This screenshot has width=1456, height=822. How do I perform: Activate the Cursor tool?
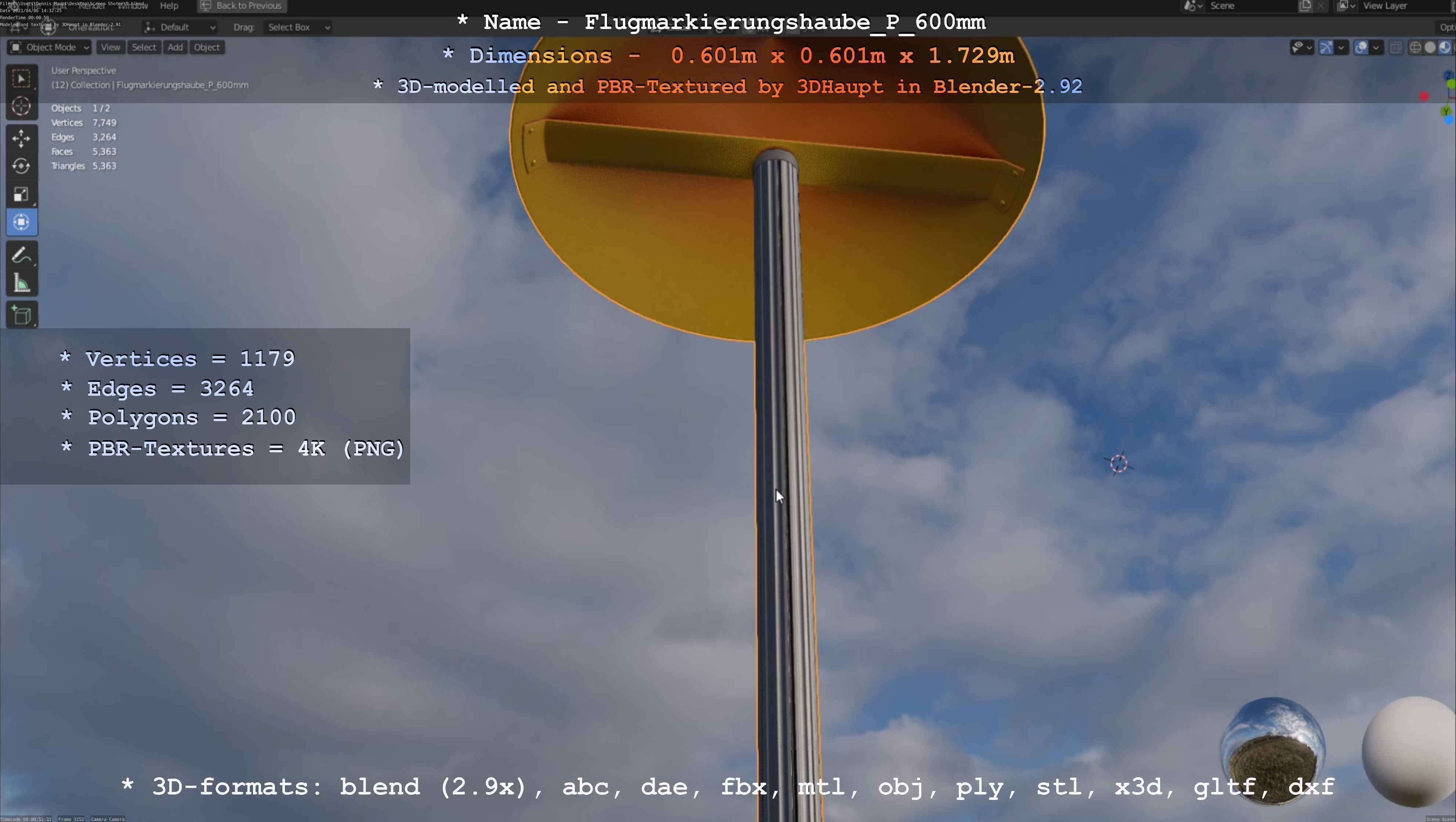point(21,106)
